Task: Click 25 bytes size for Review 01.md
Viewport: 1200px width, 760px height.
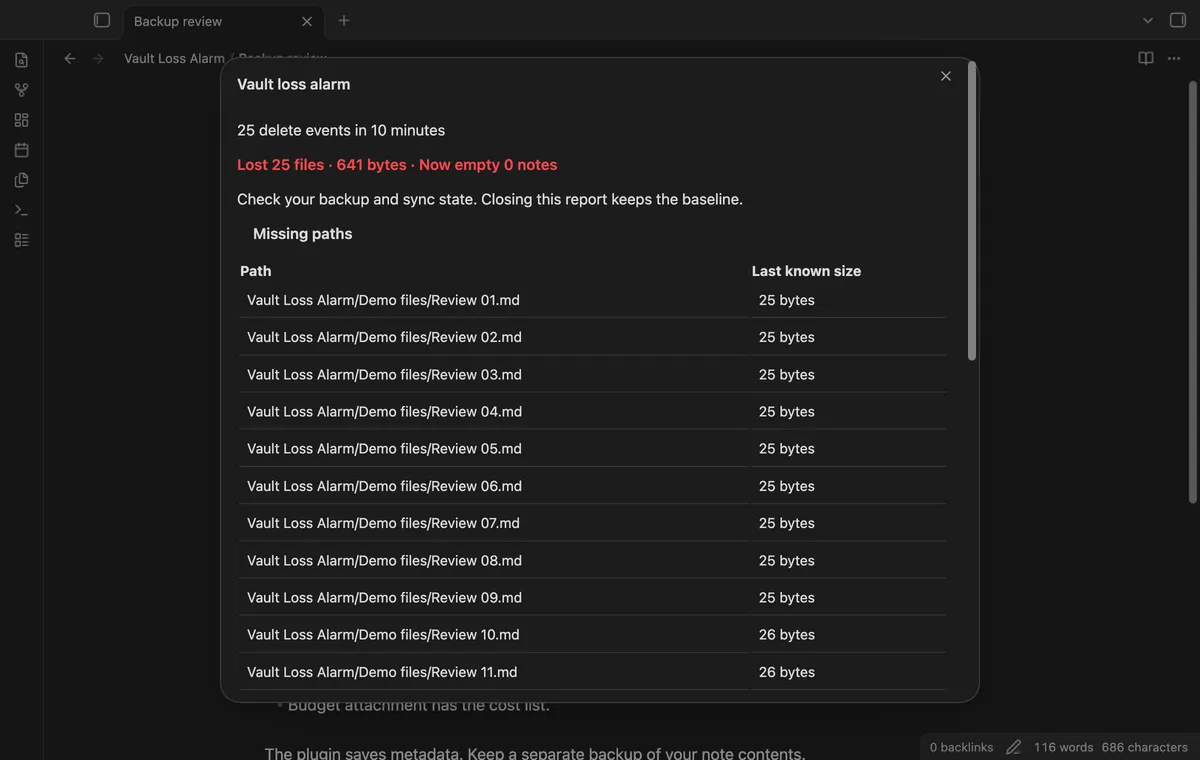Action: (x=787, y=300)
